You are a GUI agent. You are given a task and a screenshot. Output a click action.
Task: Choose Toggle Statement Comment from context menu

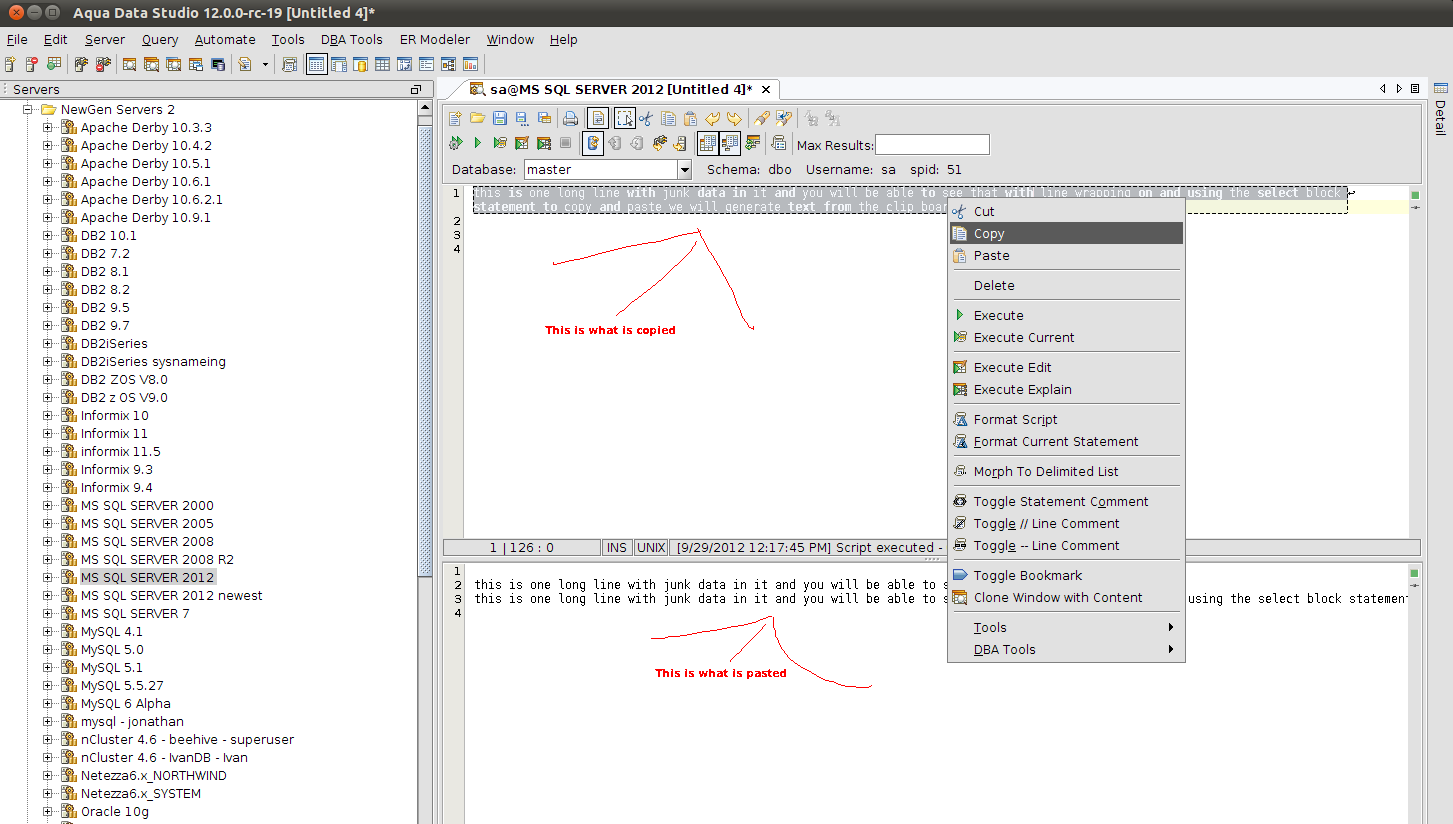[1066, 501]
